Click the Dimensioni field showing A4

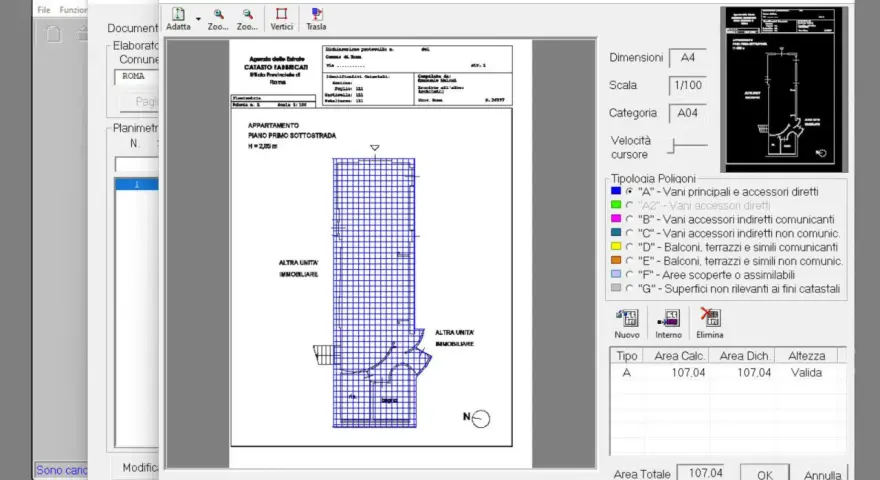point(688,58)
